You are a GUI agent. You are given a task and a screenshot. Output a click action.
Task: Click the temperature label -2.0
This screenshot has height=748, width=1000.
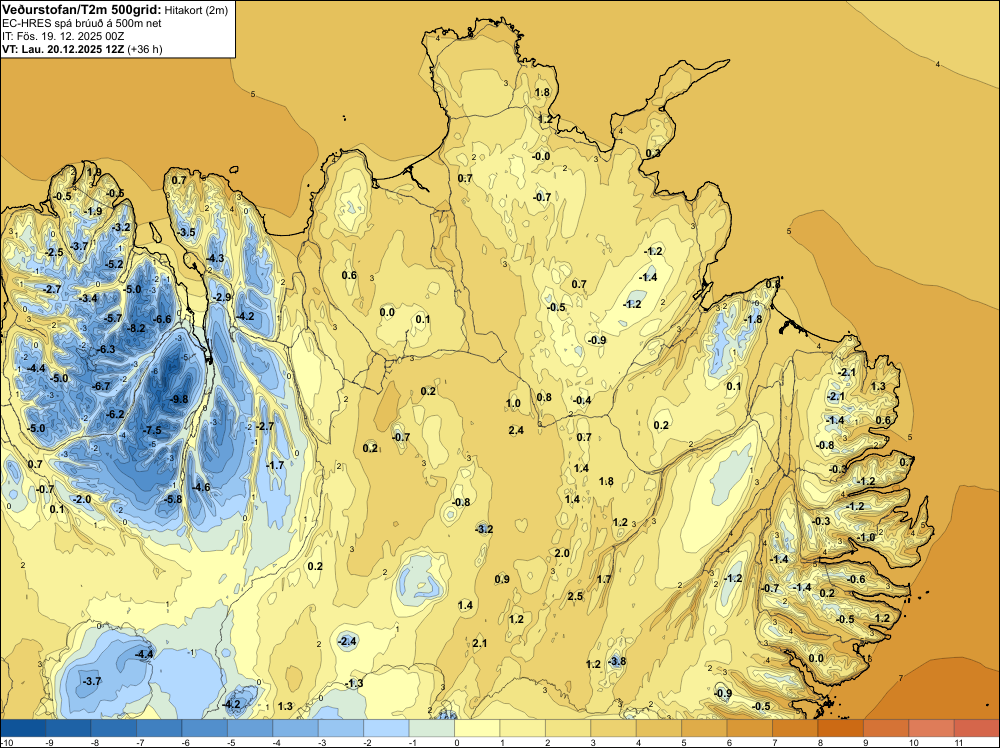click(82, 499)
